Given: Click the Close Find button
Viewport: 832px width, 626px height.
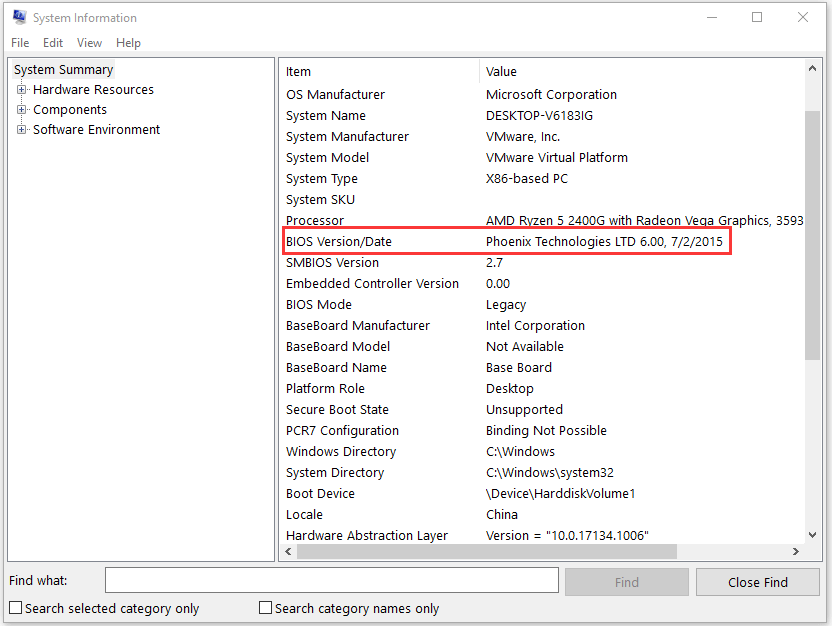Looking at the screenshot, I should pos(758,582).
